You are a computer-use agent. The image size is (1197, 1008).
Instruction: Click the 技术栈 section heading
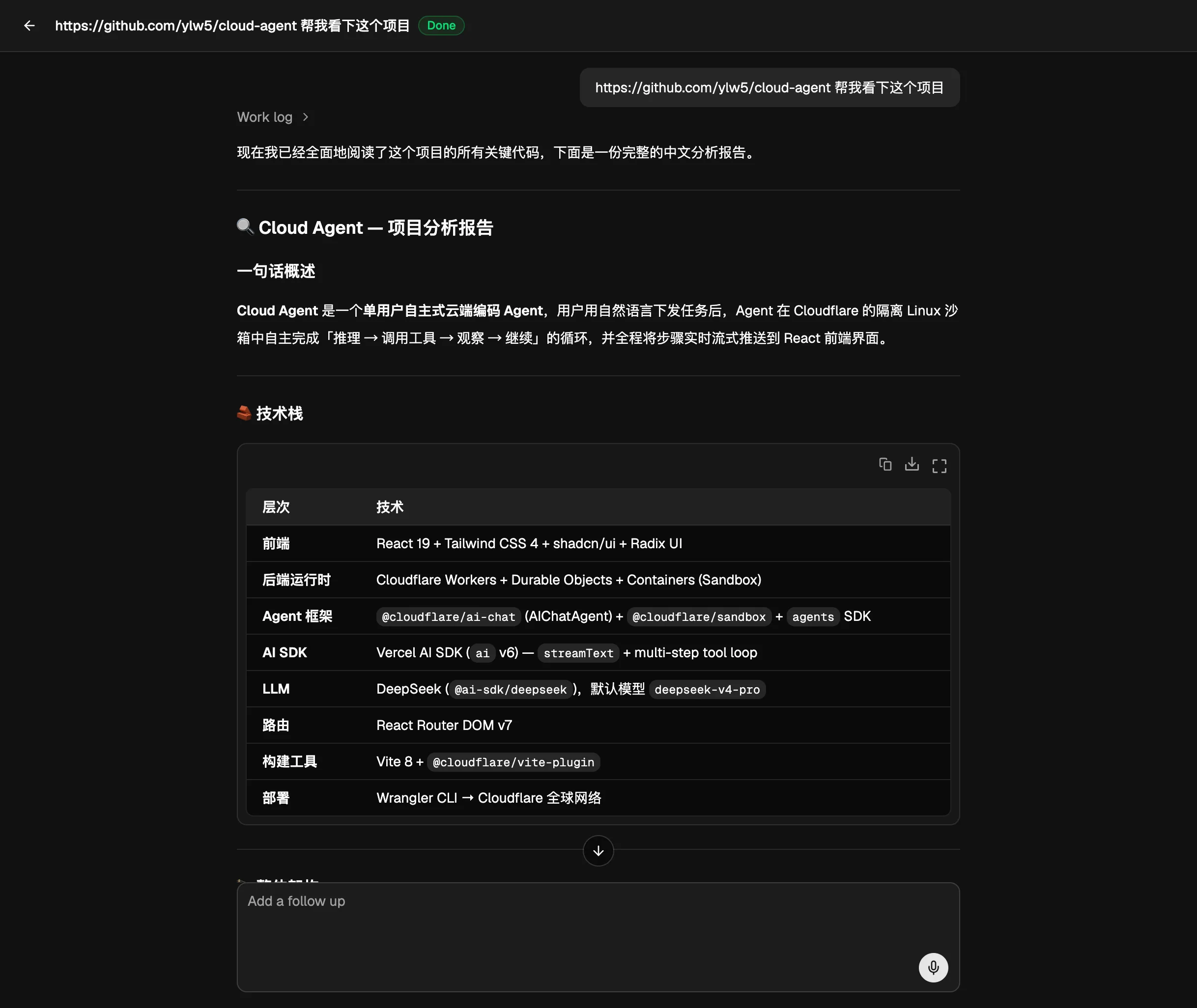[x=270, y=413]
